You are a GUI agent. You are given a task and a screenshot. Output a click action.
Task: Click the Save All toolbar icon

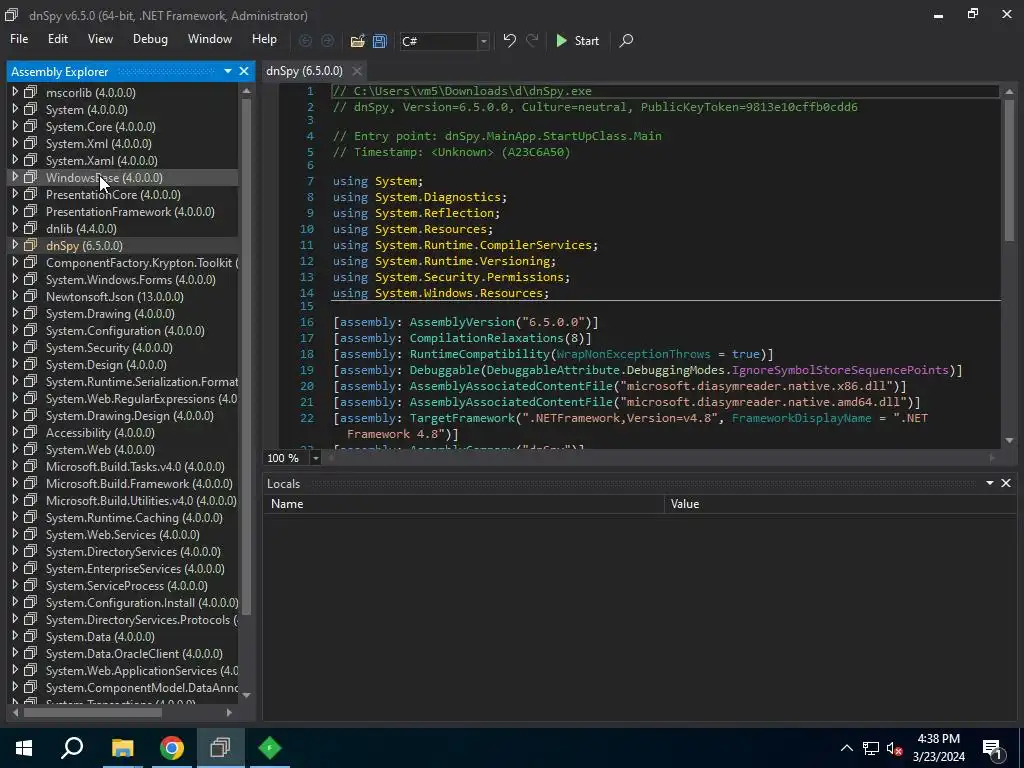point(379,40)
